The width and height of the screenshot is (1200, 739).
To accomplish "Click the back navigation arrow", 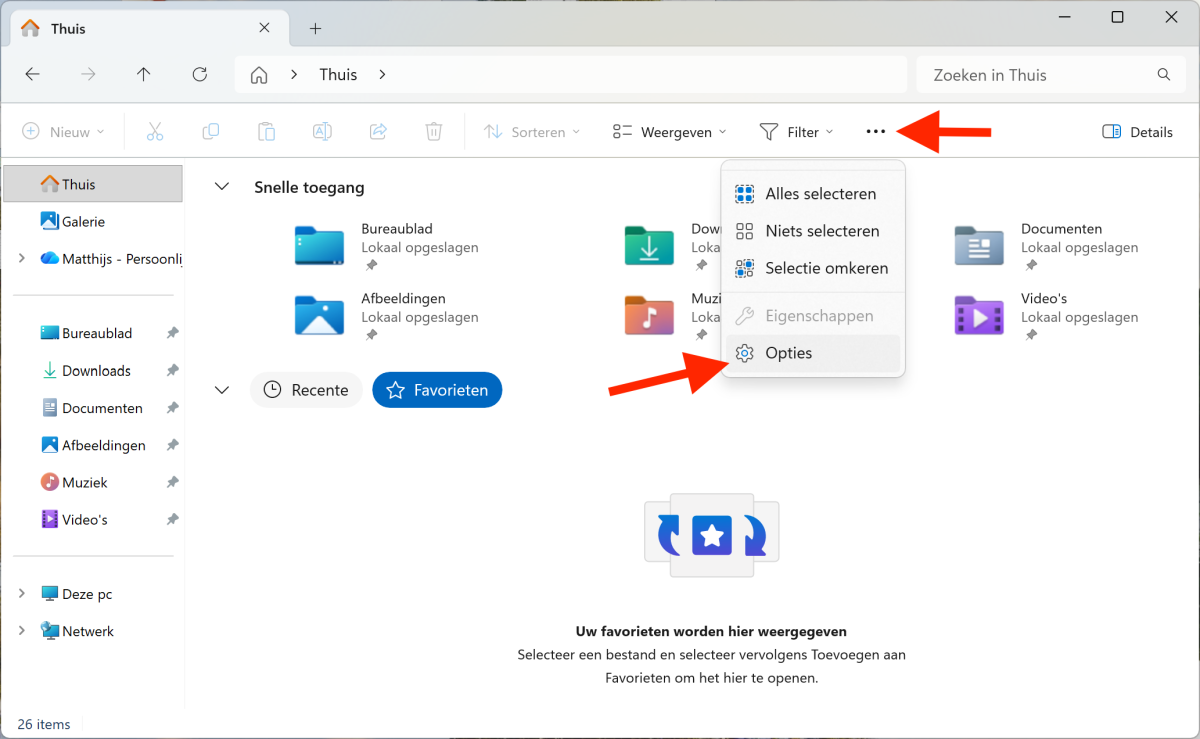I will coord(33,75).
